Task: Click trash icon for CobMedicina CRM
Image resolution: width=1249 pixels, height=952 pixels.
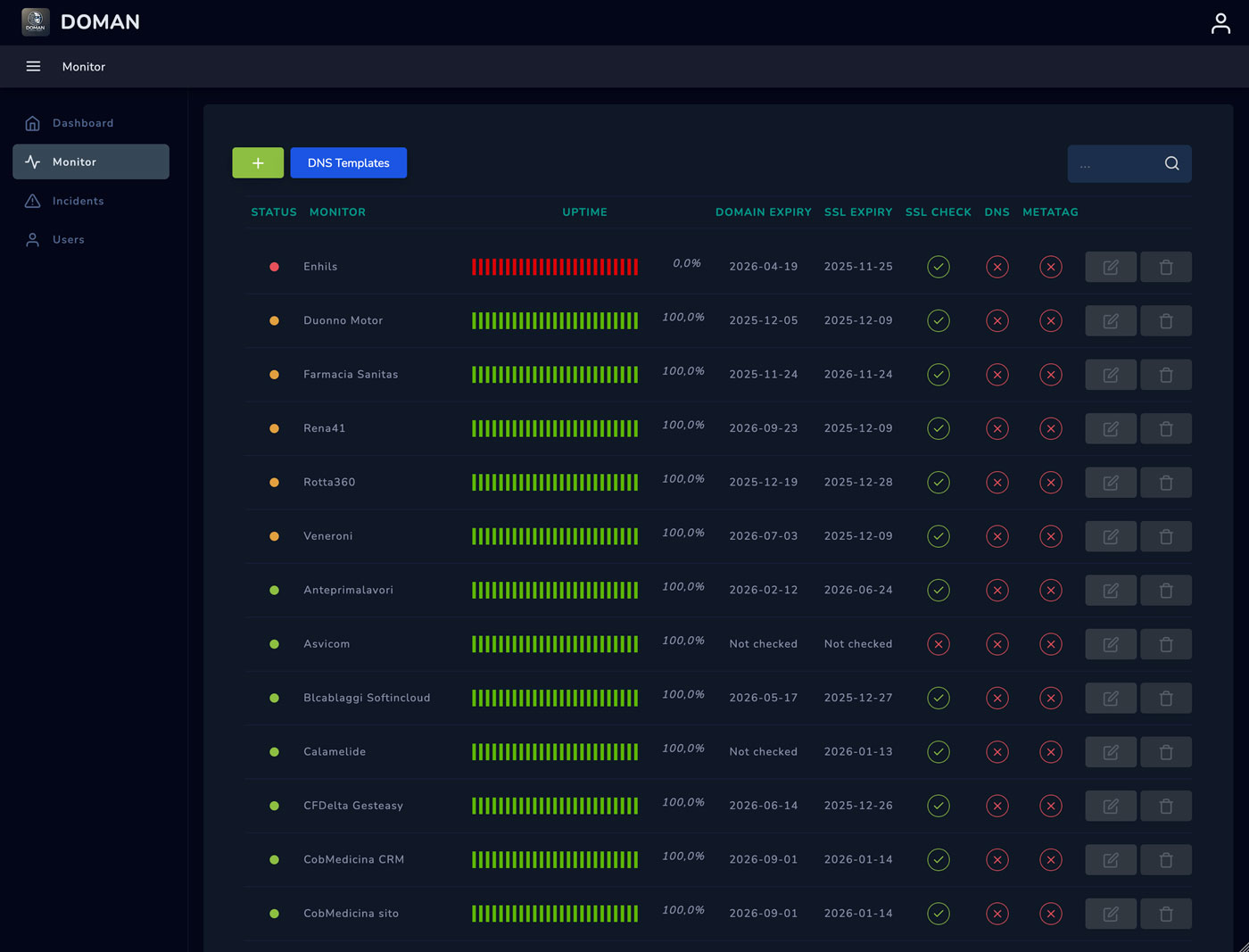Action: 1165,860
